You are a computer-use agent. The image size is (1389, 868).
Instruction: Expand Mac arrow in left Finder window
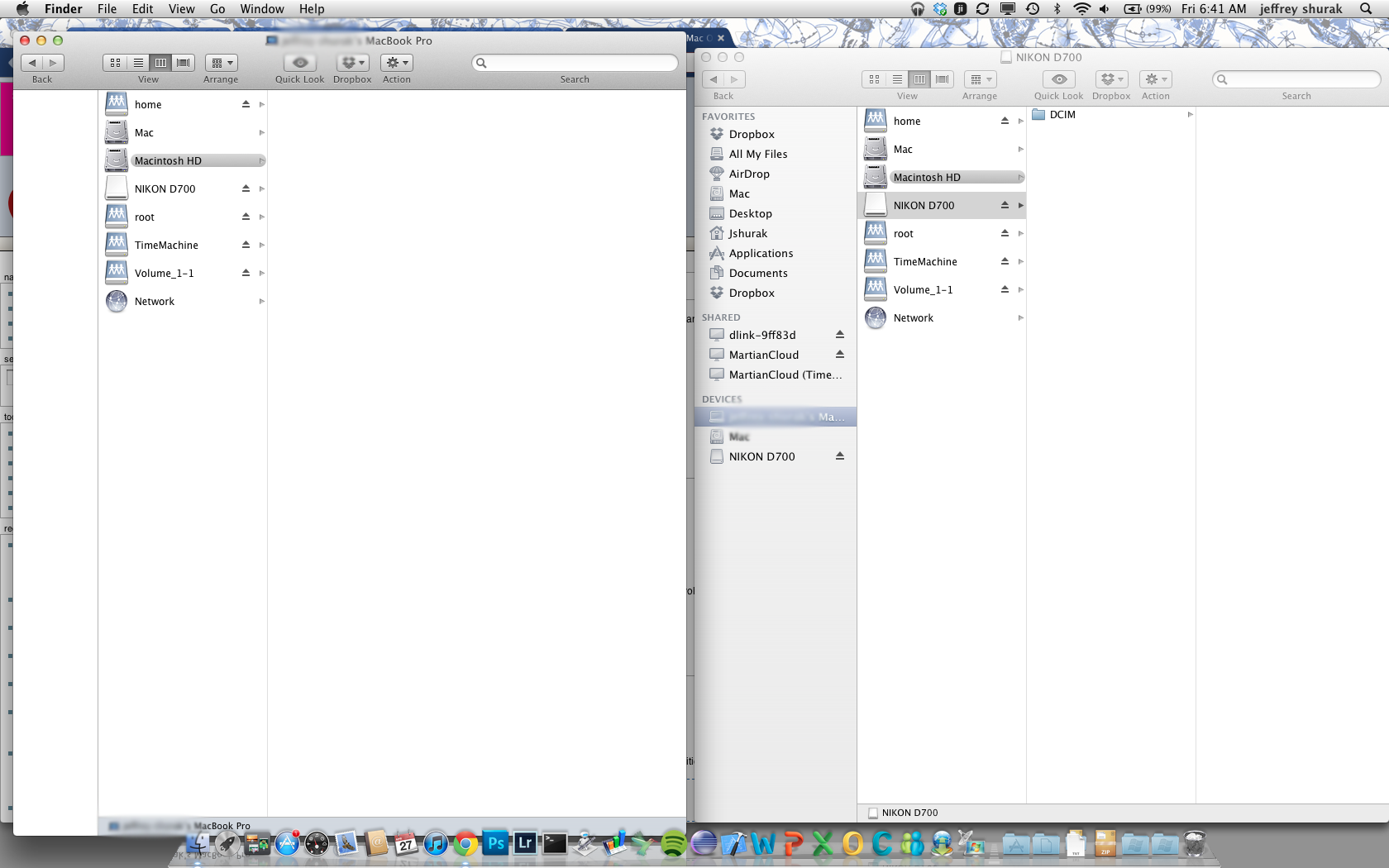pyautogui.click(x=261, y=132)
